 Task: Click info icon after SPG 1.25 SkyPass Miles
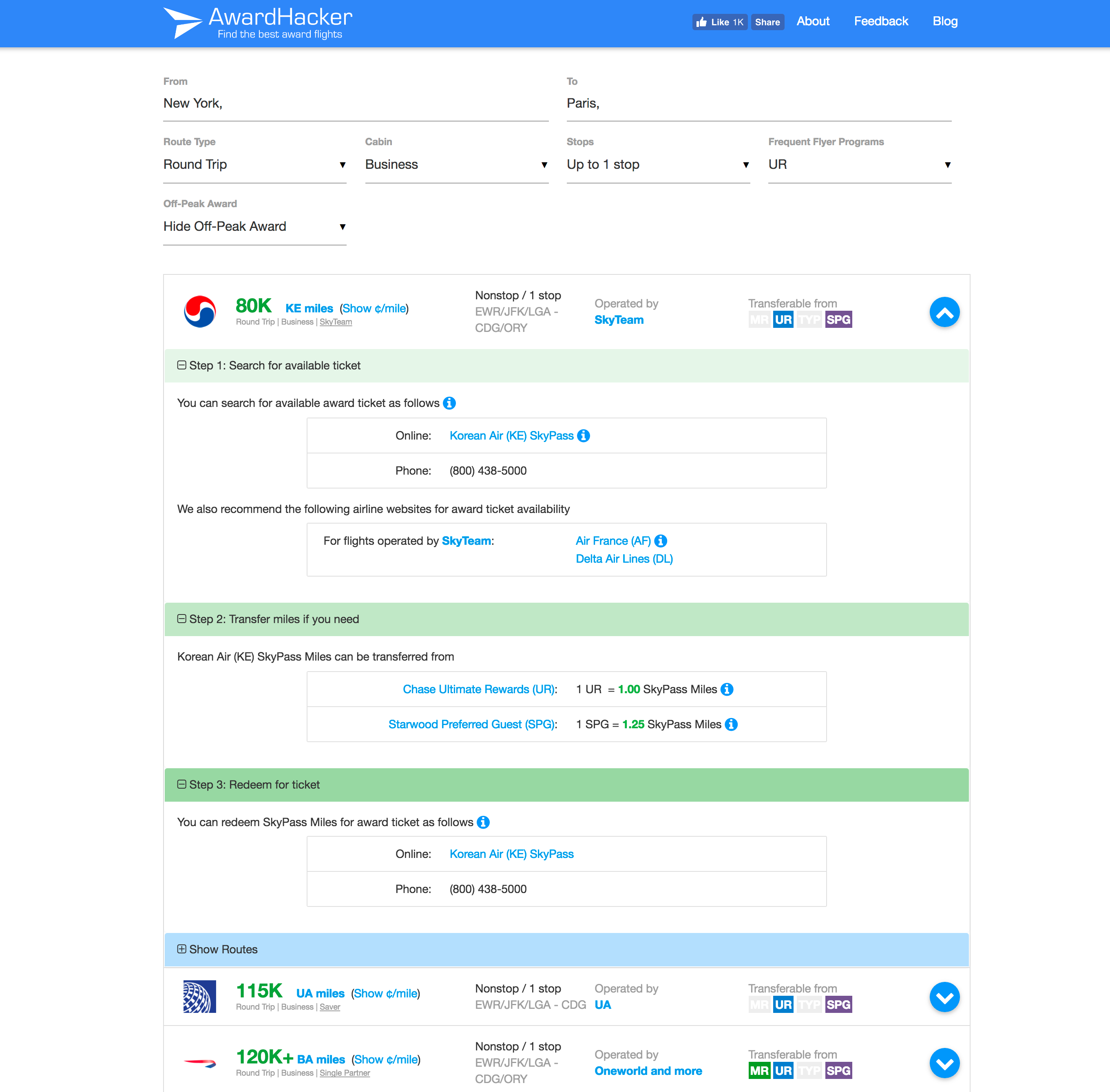(x=732, y=724)
